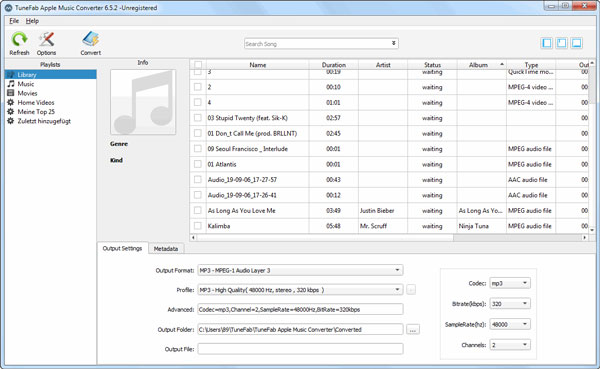The height and width of the screenshot is (369, 600).
Task: Click the album art placeholder thumbnail
Action: [x=143, y=102]
